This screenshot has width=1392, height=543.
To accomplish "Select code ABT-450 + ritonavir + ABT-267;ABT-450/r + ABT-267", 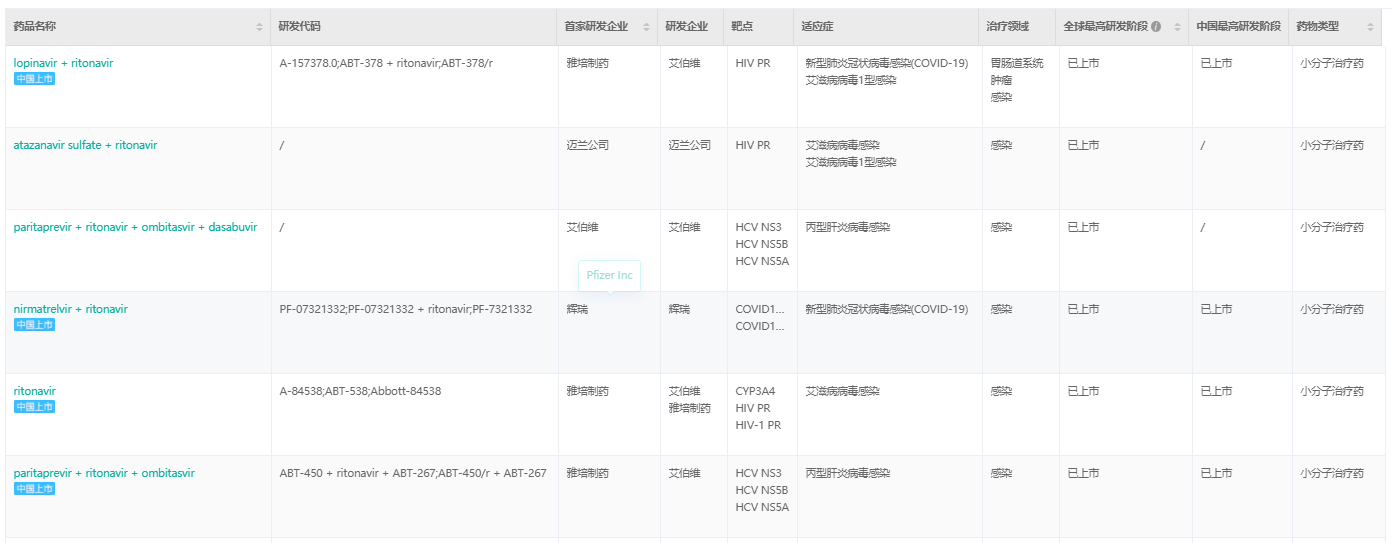I will click(x=413, y=473).
